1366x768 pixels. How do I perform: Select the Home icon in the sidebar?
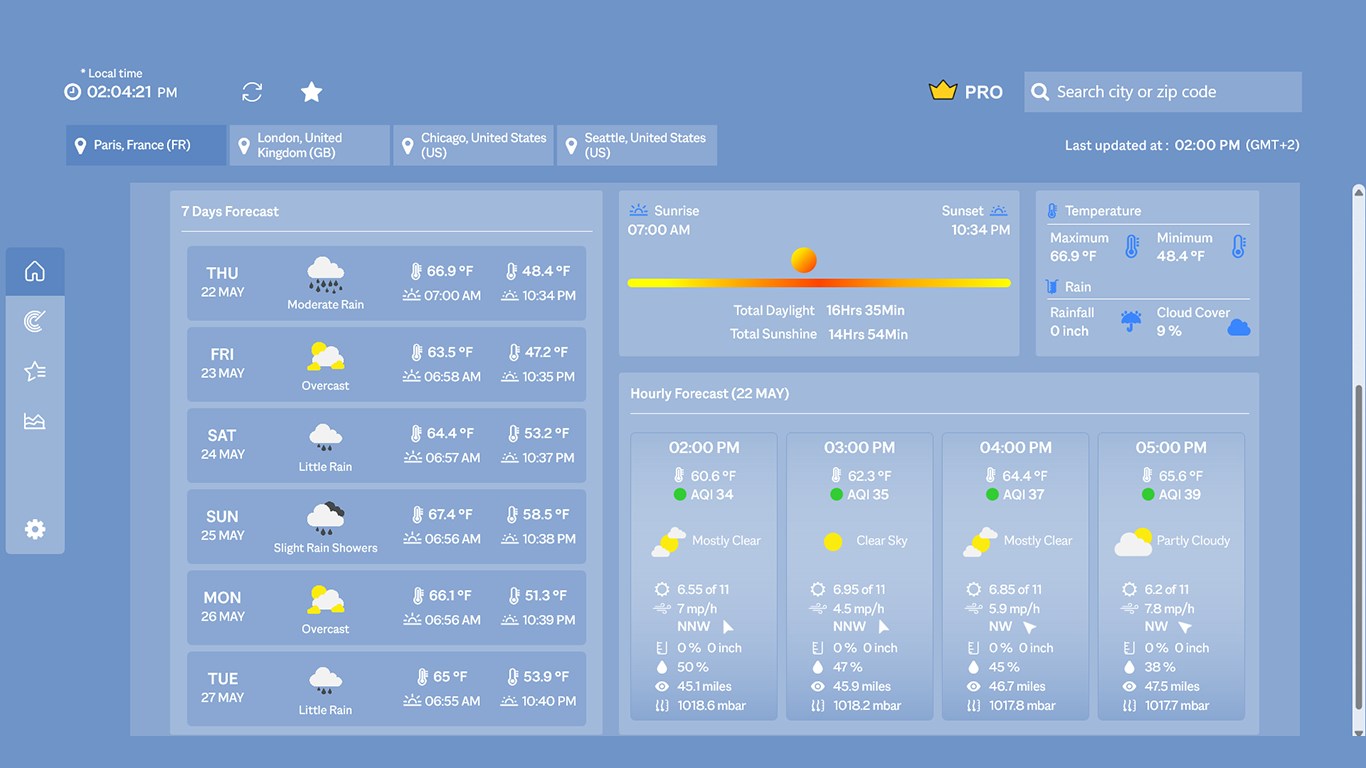click(34, 270)
